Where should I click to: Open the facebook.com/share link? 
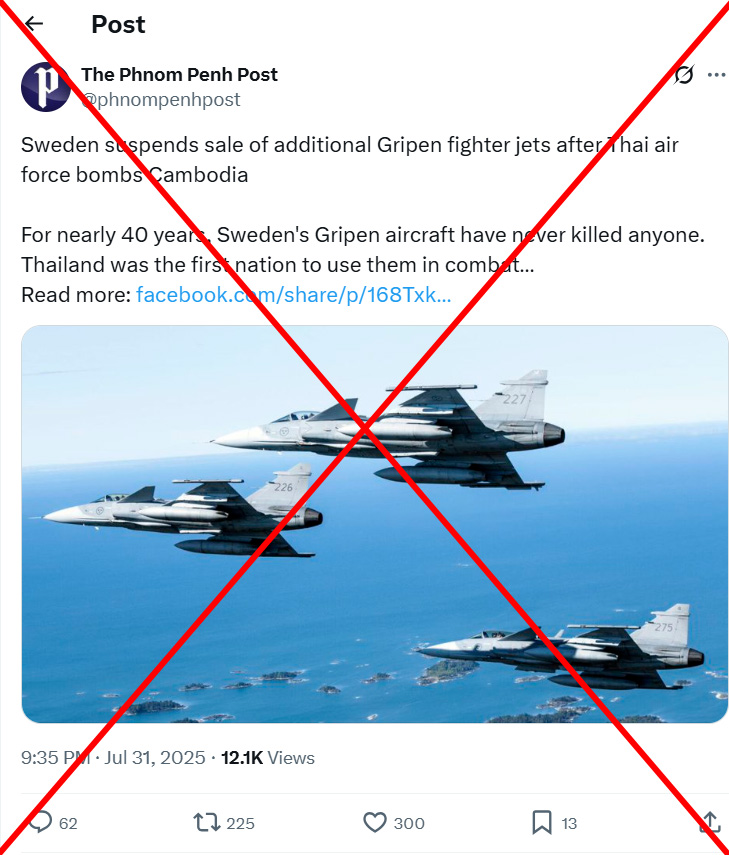293,295
